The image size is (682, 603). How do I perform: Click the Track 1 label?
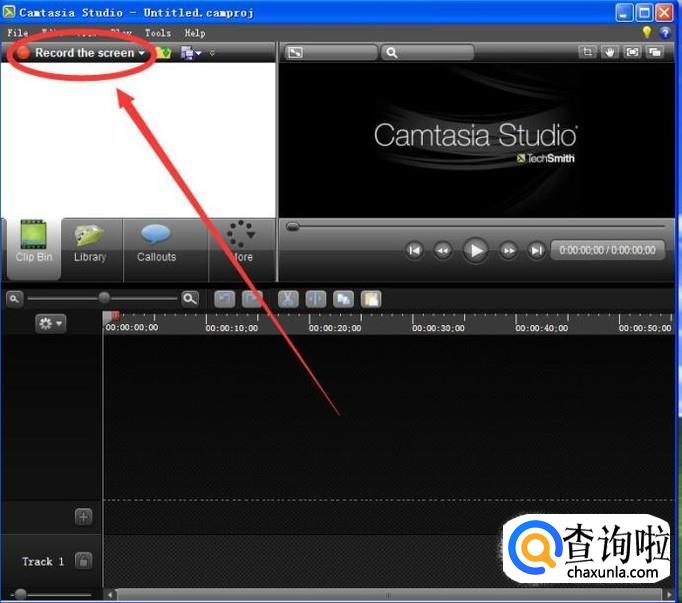tap(43, 562)
